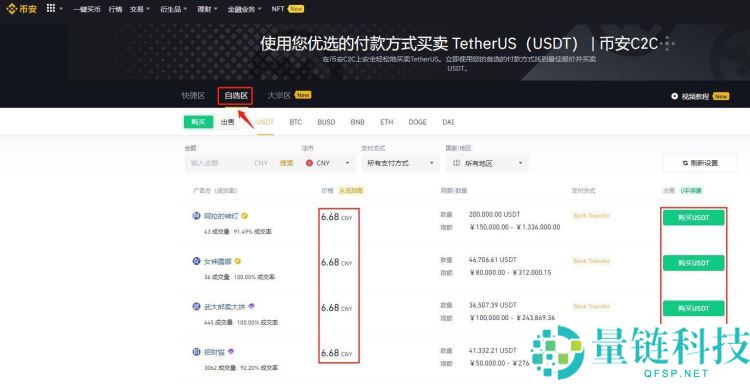This screenshot has height=384, width=750.
Task: Click the 46,706.61 USDT quantity value
Action: point(492,260)
